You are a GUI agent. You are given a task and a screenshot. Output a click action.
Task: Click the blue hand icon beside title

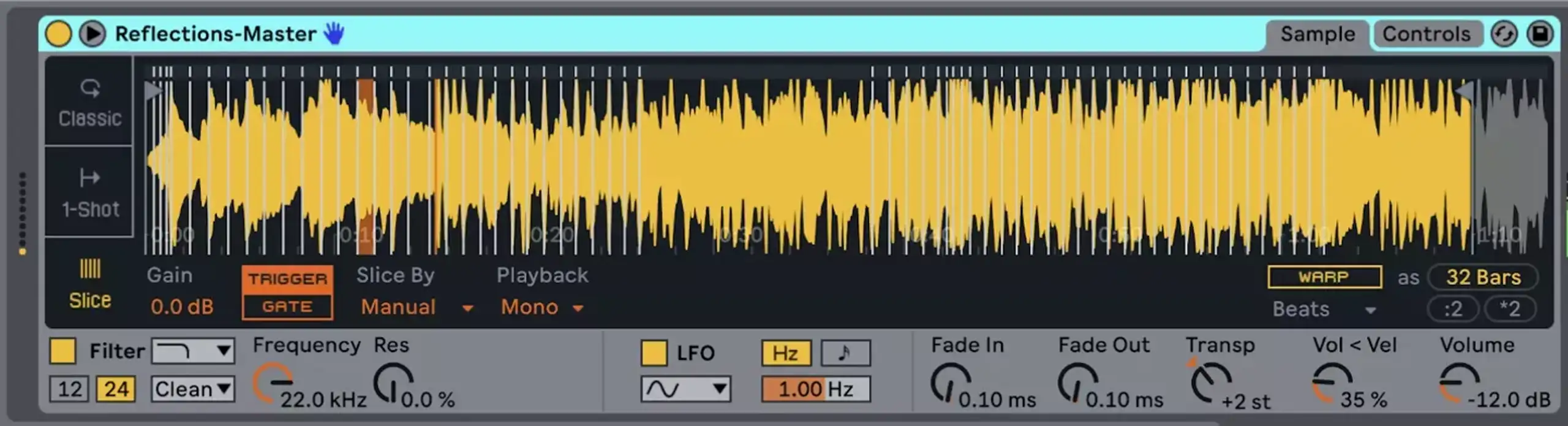tap(334, 33)
